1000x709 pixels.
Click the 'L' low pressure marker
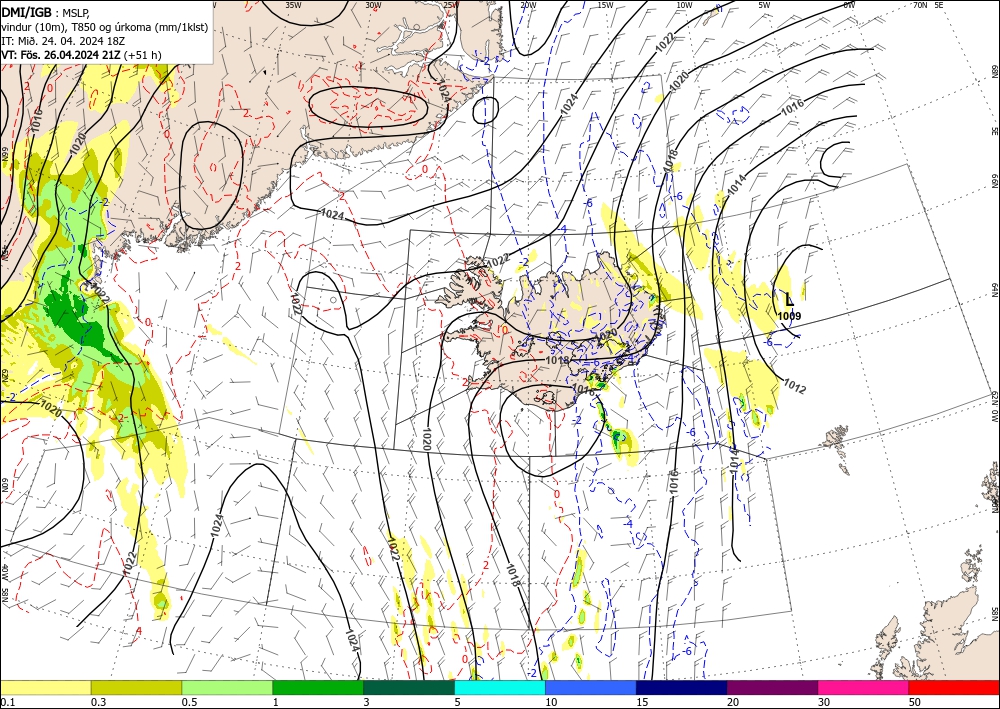click(x=789, y=298)
